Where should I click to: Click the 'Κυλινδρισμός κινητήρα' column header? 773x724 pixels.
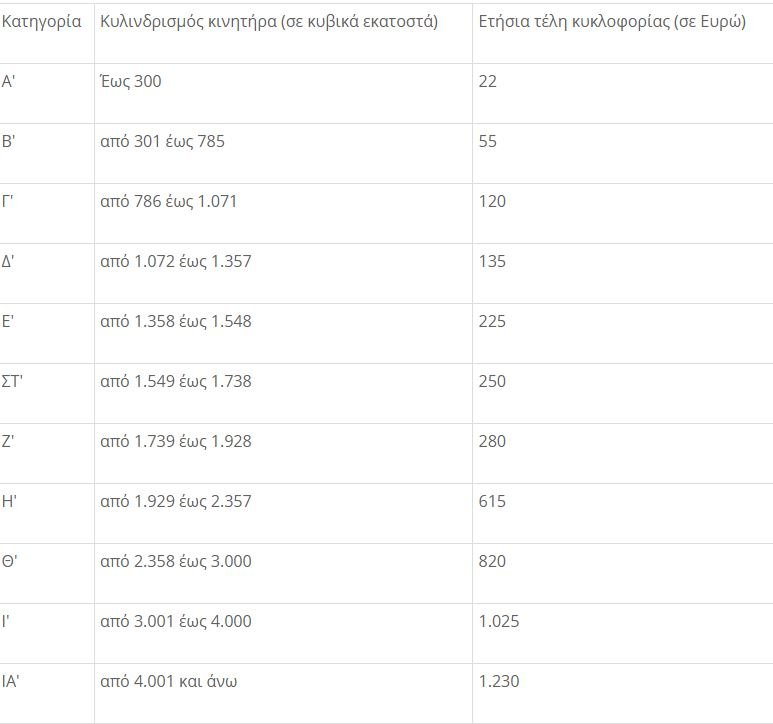click(x=269, y=21)
